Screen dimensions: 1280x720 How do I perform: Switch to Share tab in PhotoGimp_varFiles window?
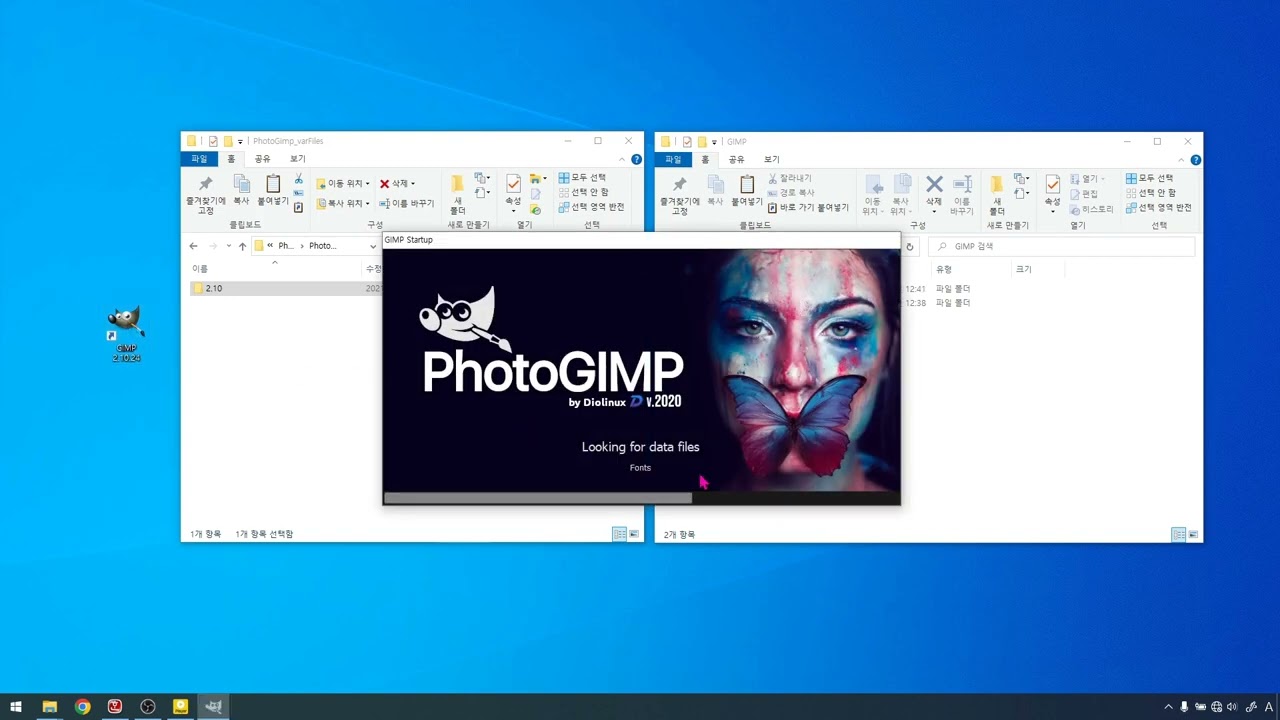click(262, 159)
